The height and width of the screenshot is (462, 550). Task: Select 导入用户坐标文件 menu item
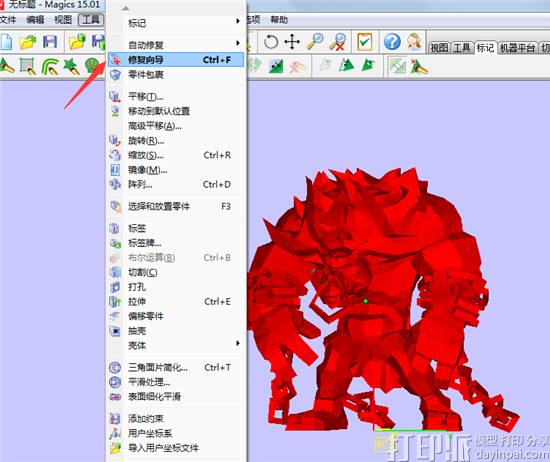coord(175,448)
